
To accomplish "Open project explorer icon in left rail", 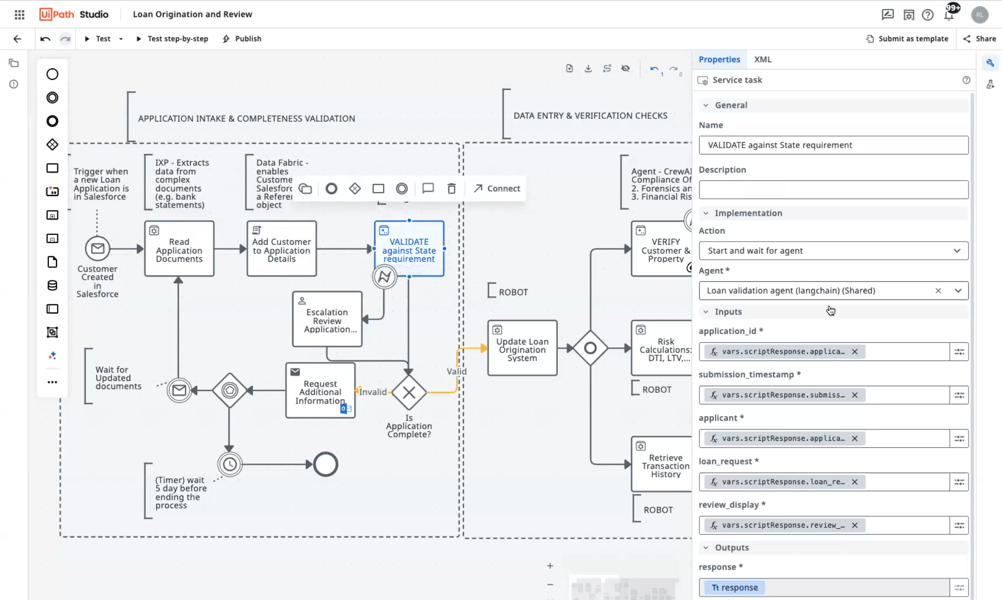I will tap(13, 63).
